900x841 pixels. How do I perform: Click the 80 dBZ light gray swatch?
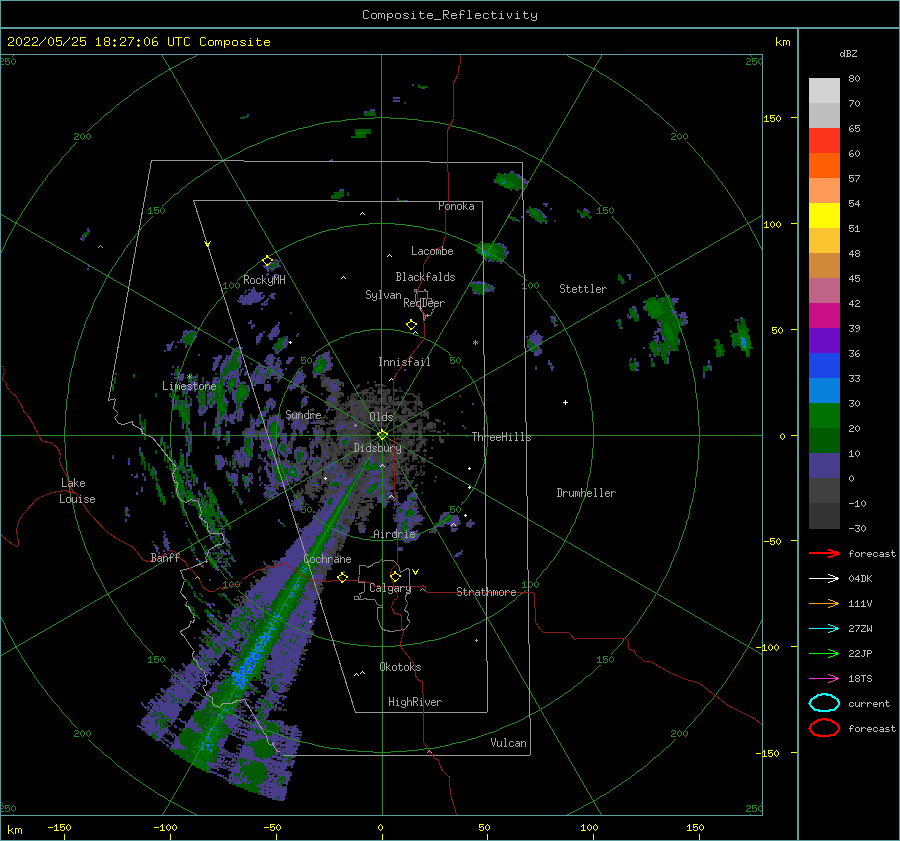(824, 90)
